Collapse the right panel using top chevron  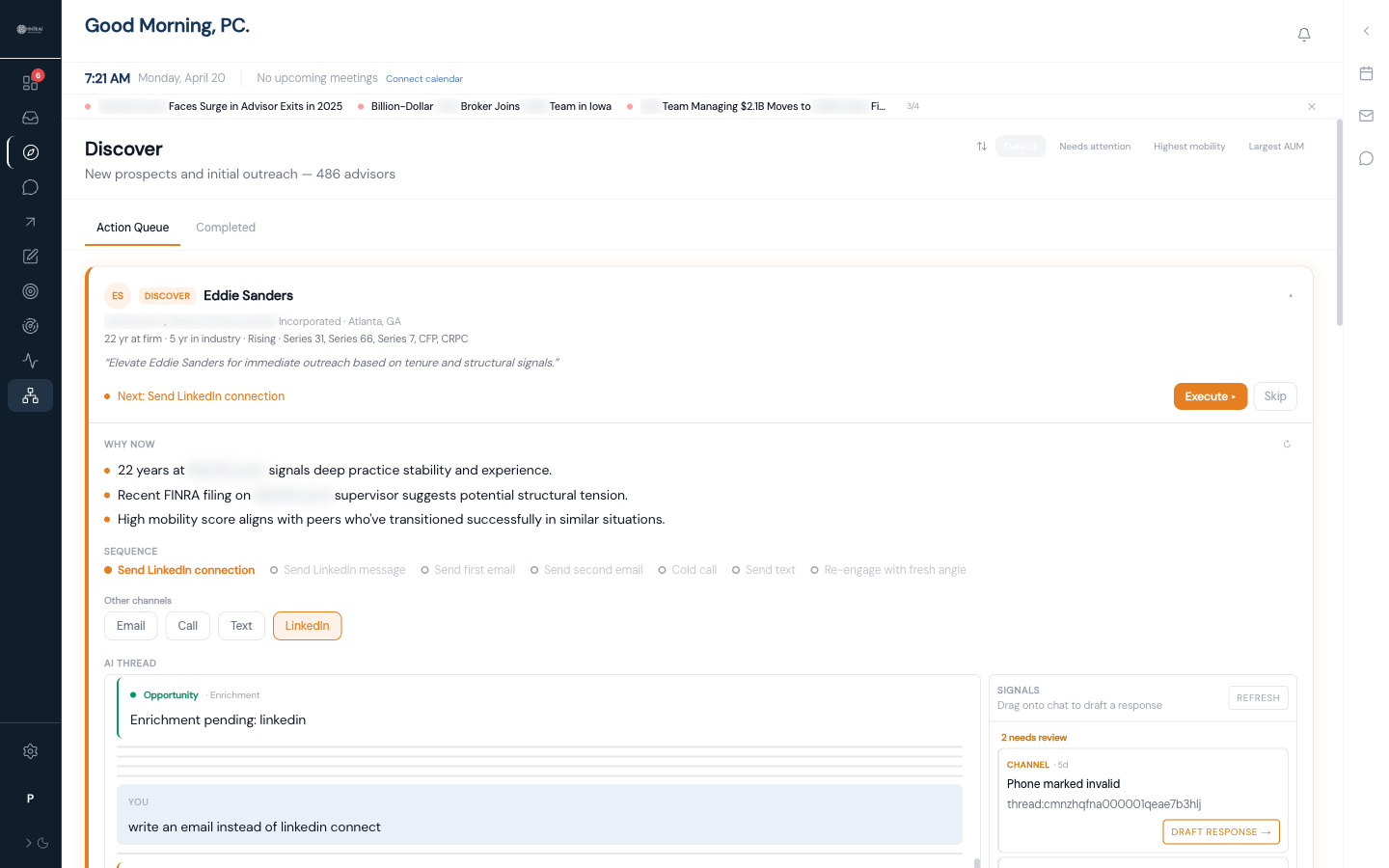tap(1366, 30)
